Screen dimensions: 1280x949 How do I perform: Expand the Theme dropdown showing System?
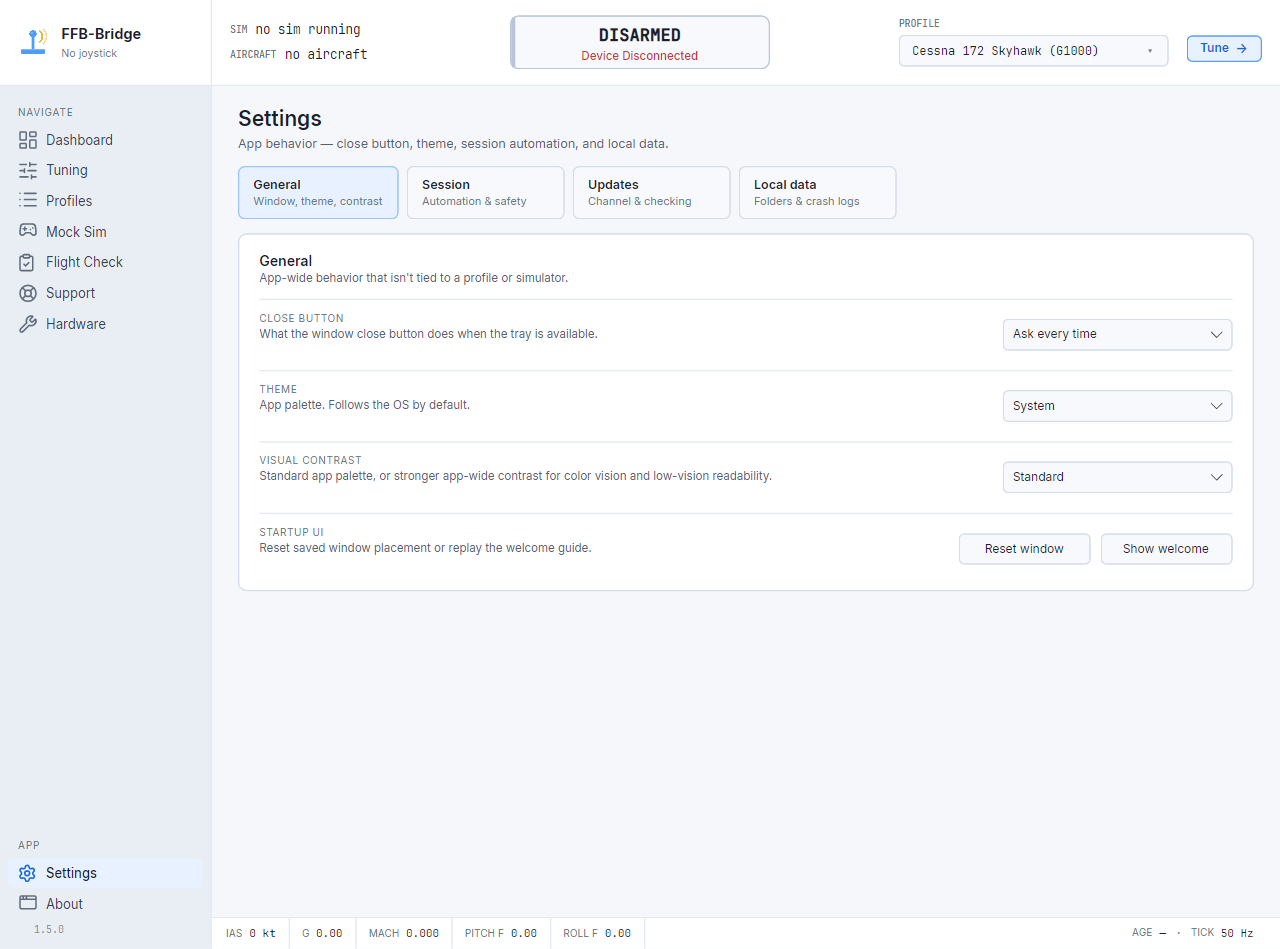pyautogui.click(x=1117, y=406)
